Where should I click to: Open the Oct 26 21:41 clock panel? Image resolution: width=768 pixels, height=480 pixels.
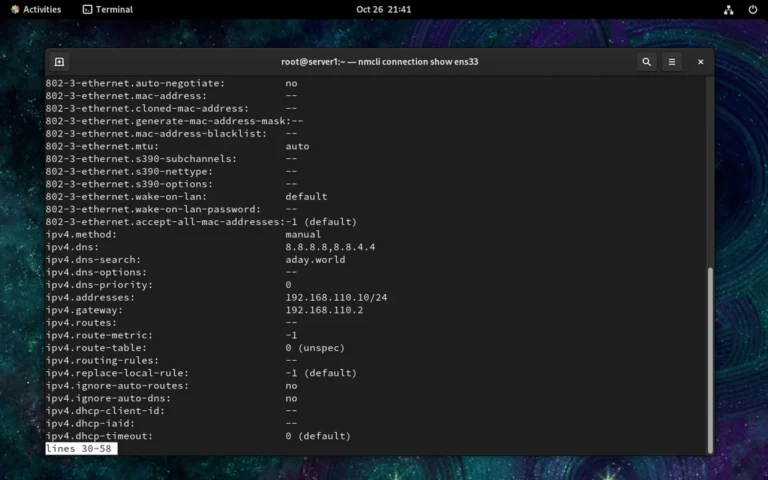tap(383, 9)
